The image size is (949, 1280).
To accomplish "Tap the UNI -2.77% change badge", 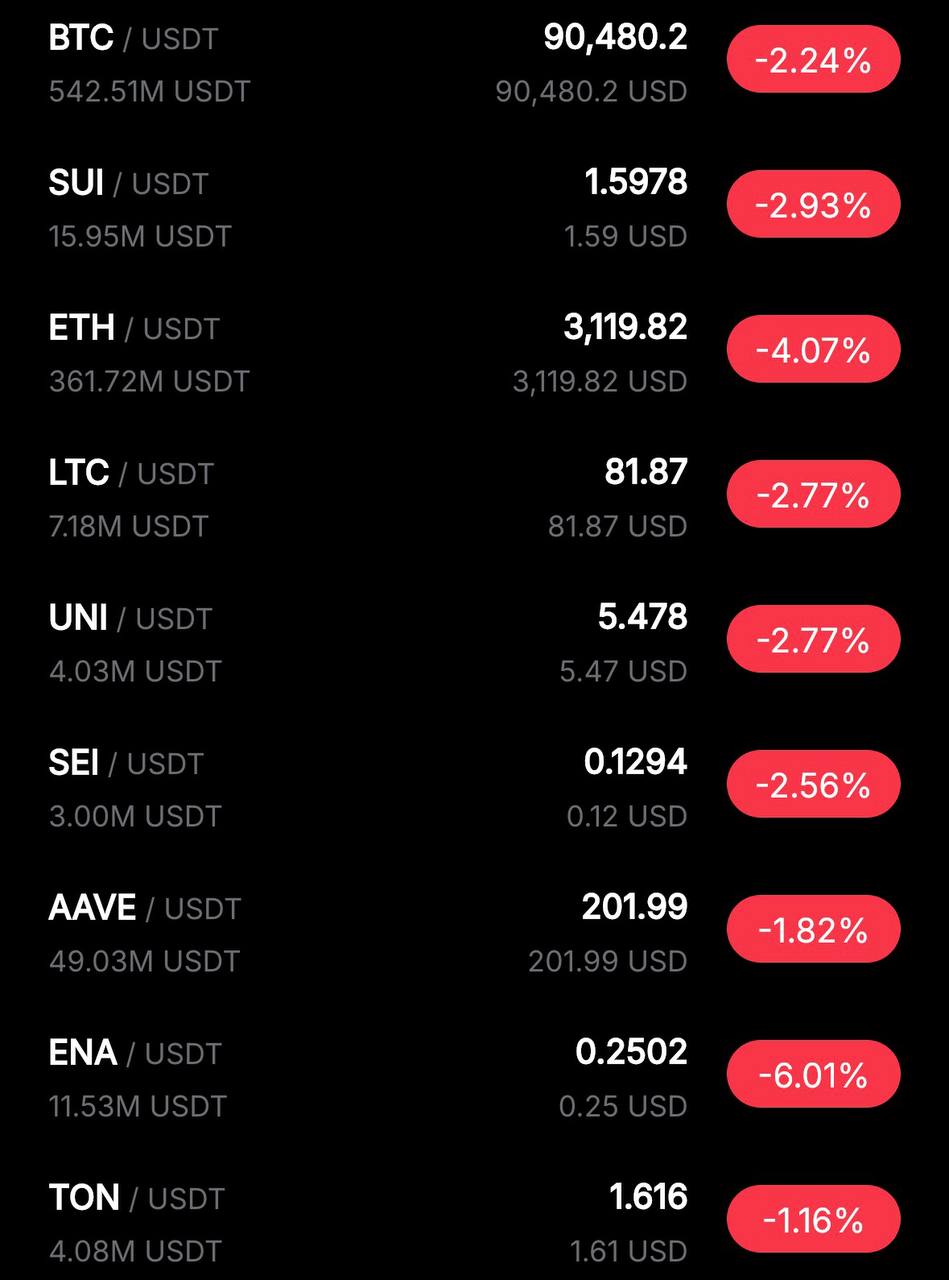I will click(x=813, y=641).
